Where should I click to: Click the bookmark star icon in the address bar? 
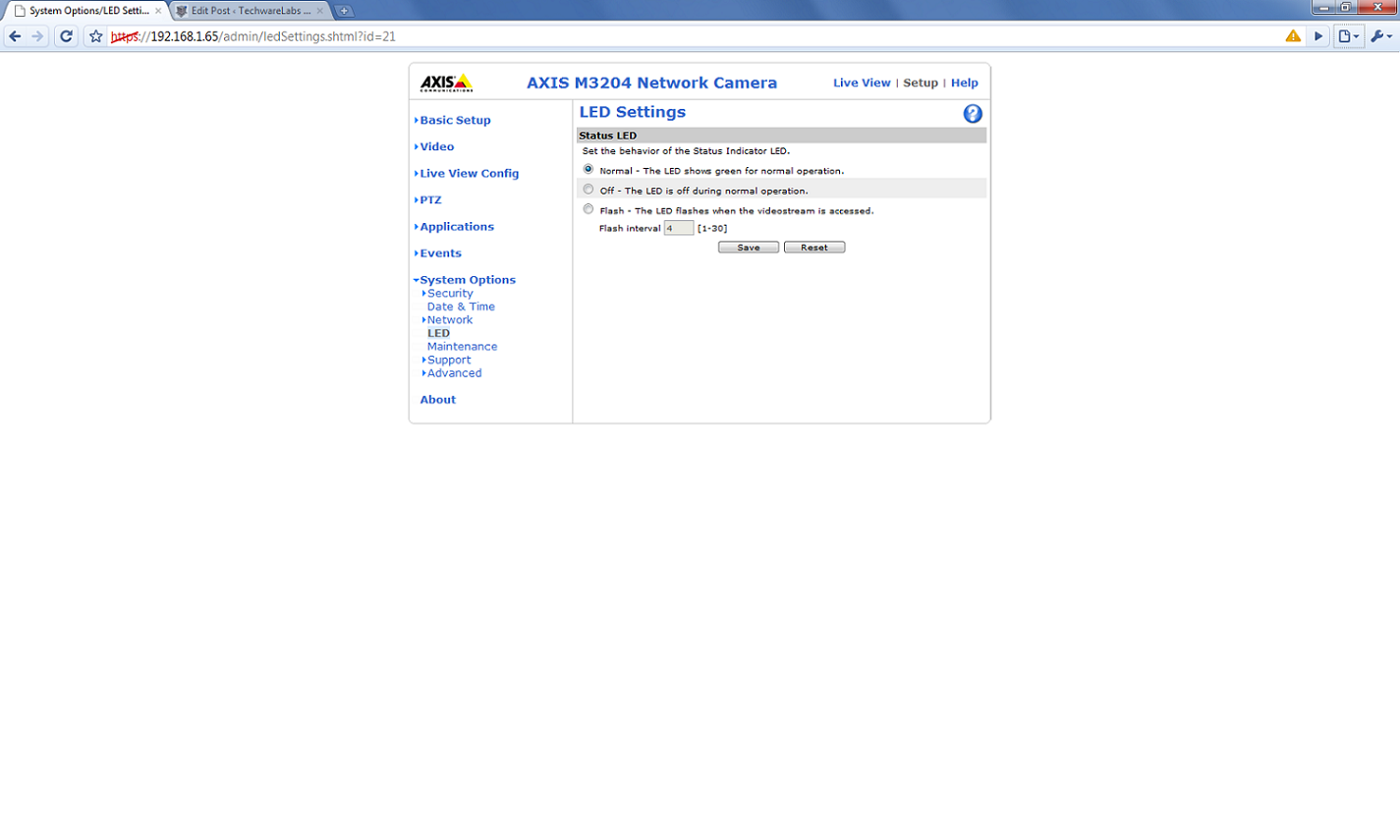93,35
